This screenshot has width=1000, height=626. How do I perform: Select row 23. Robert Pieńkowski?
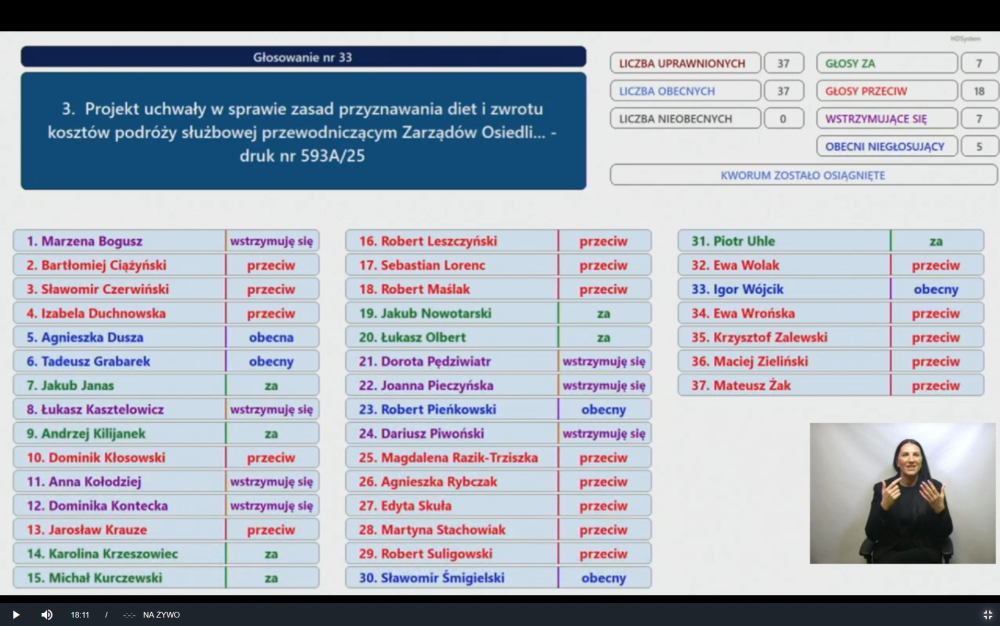(x=498, y=409)
